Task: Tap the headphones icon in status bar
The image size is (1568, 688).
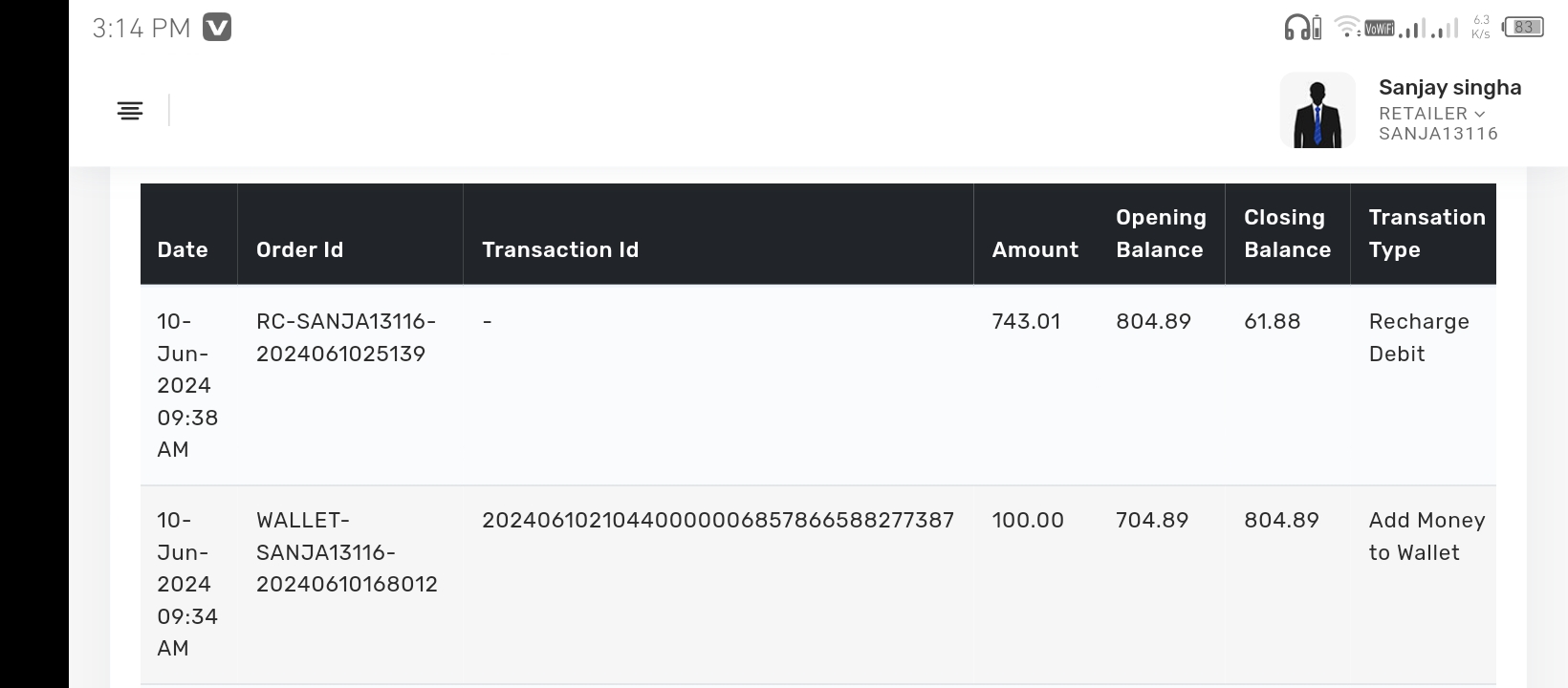Action: point(1302,28)
